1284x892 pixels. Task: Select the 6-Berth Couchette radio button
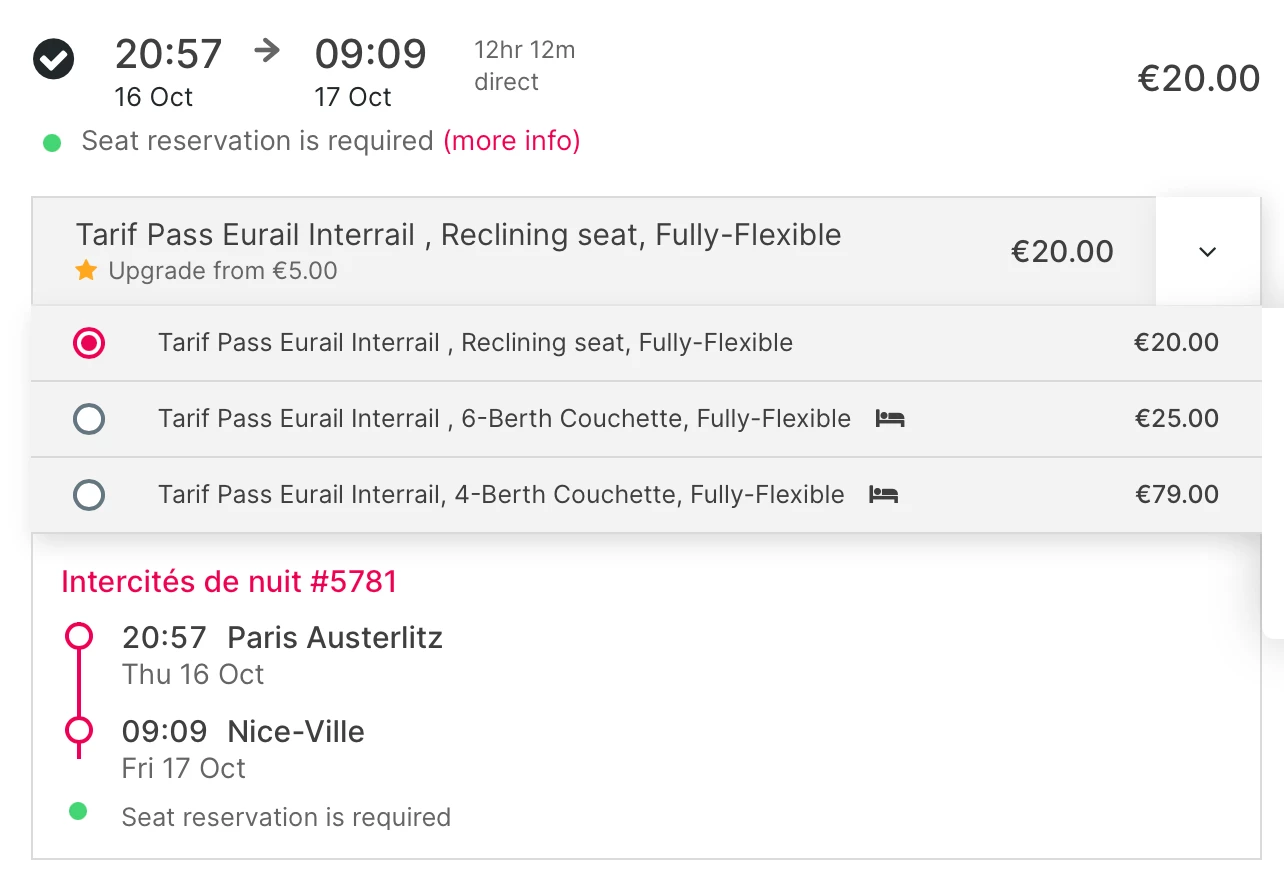coord(89,419)
